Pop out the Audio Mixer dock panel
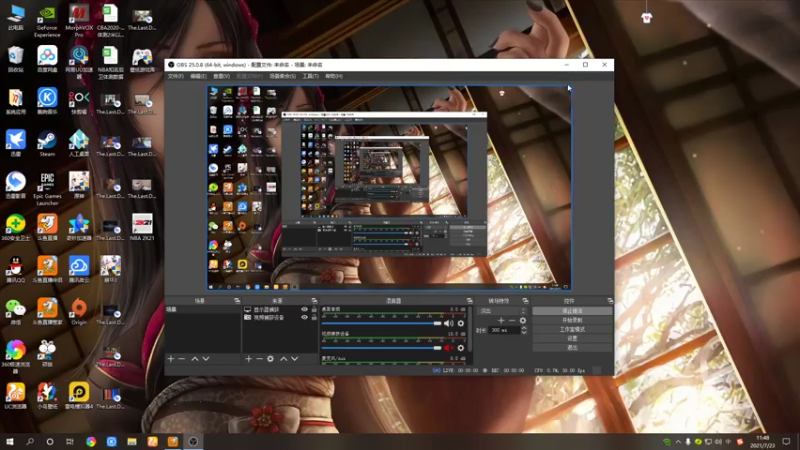The width and height of the screenshot is (800, 450). coord(469,301)
